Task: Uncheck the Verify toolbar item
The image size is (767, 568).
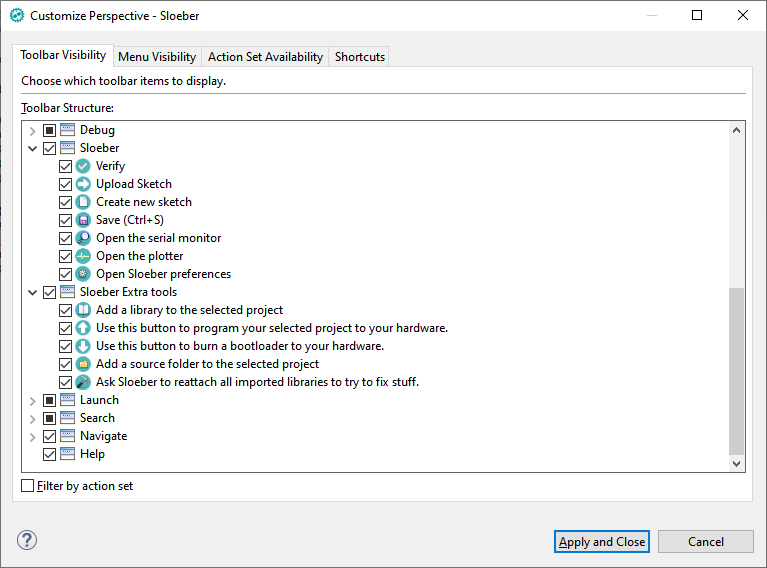Action: (x=66, y=166)
